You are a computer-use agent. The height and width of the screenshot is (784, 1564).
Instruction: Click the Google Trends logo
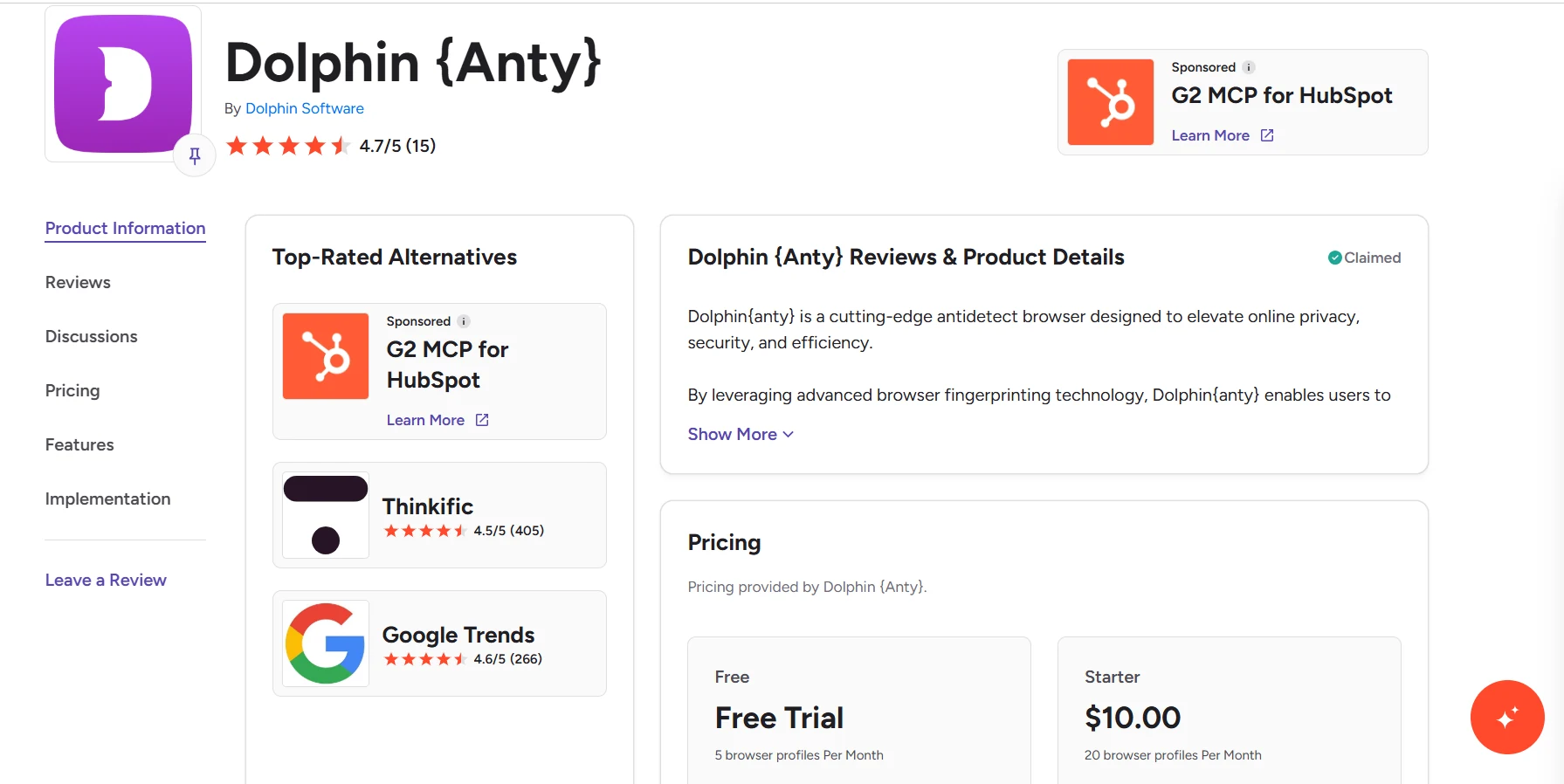[x=326, y=643]
